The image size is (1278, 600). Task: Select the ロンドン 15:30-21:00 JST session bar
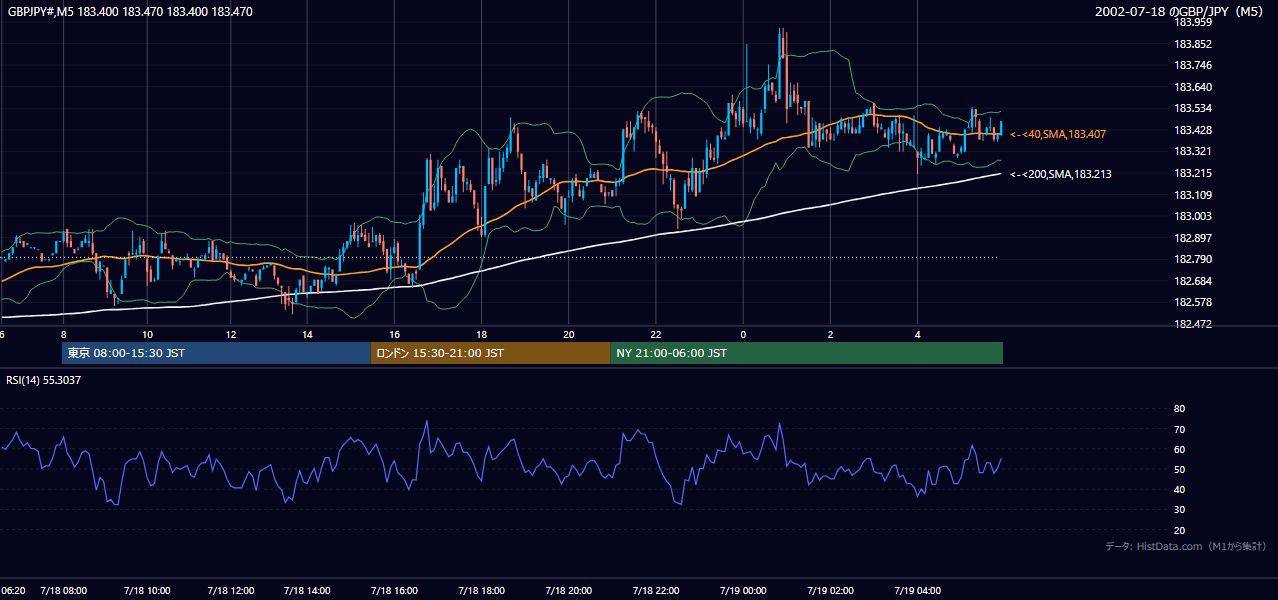491,353
